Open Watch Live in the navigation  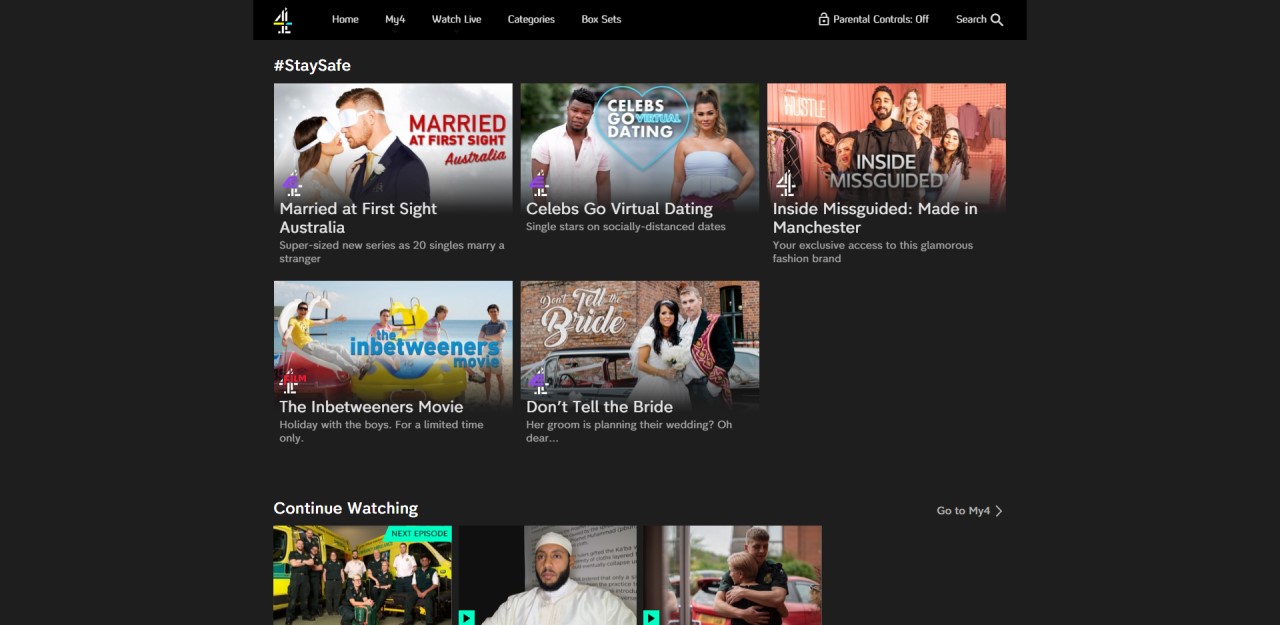point(456,19)
